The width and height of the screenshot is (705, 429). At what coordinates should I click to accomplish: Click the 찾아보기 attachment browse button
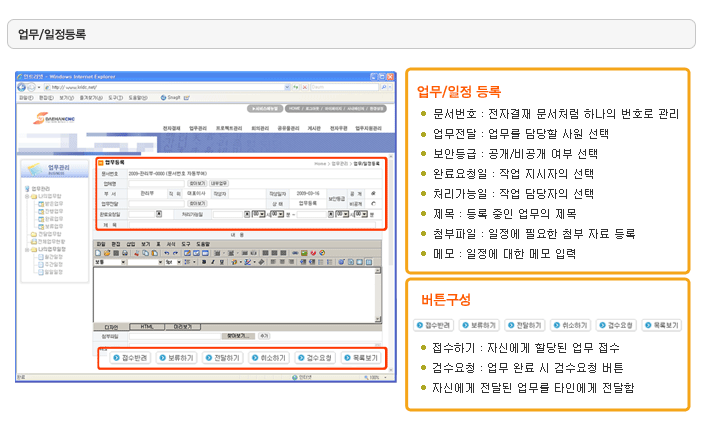(235, 336)
